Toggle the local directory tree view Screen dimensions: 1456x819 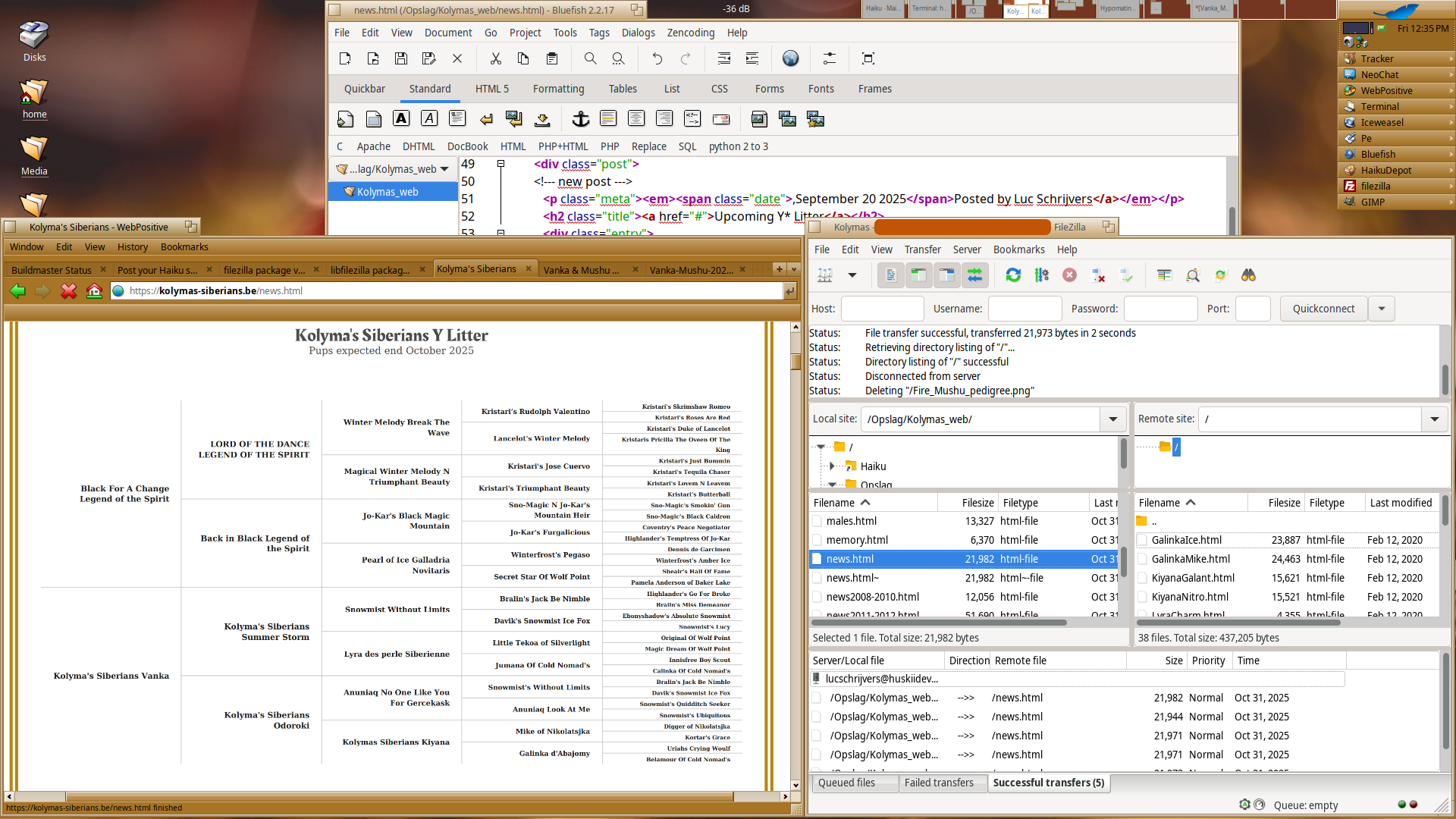(x=919, y=275)
